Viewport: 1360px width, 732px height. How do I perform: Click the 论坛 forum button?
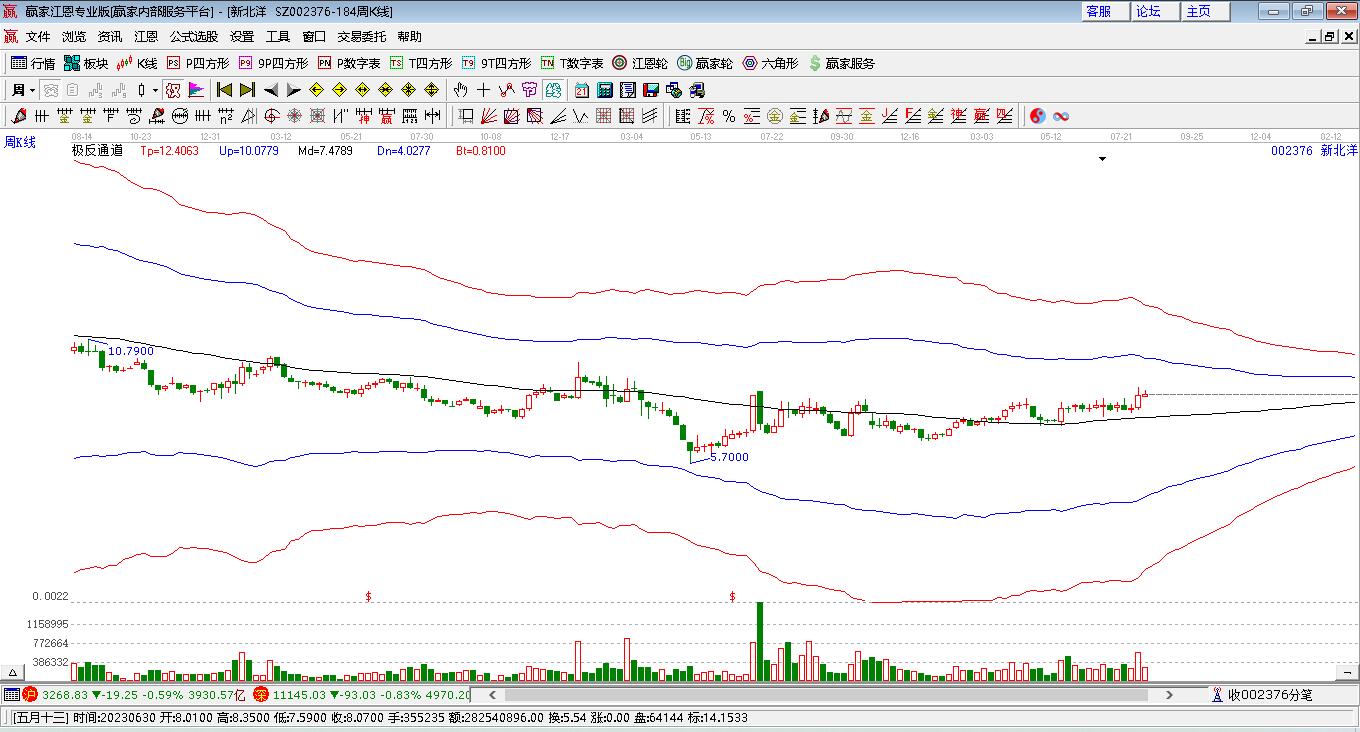(1148, 11)
